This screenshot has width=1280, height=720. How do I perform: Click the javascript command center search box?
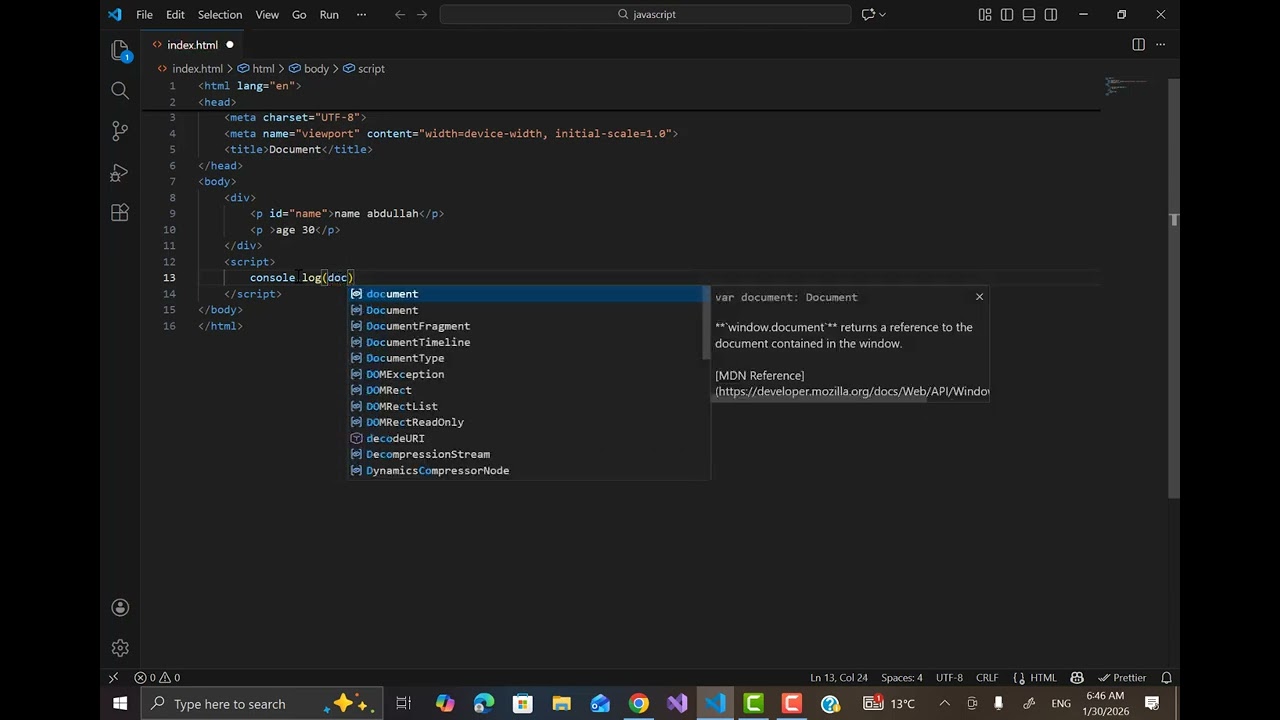click(x=646, y=14)
